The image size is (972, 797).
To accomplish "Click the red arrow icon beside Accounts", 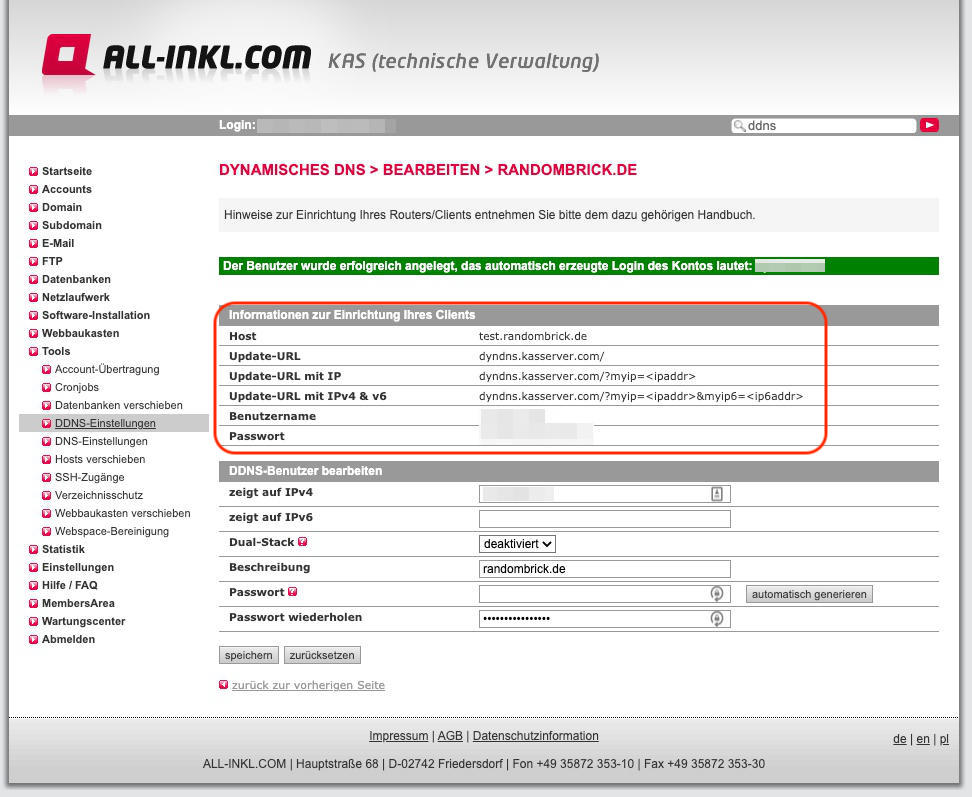I will [x=33, y=190].
